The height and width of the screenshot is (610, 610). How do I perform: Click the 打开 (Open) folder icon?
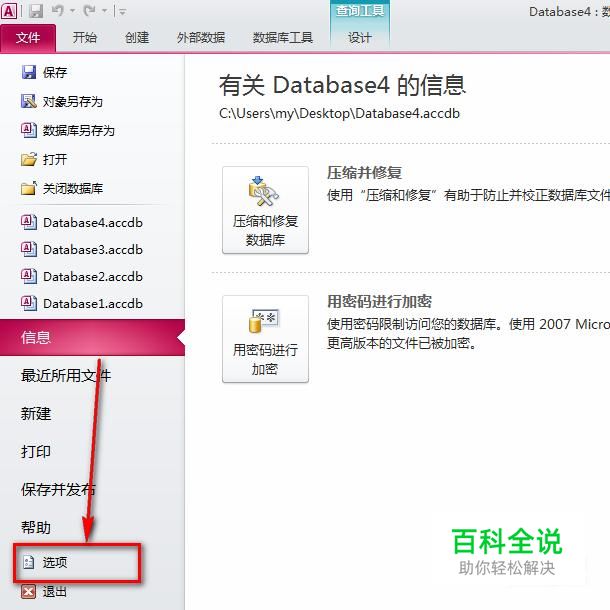pyautogui.click(x=29, y=159)
